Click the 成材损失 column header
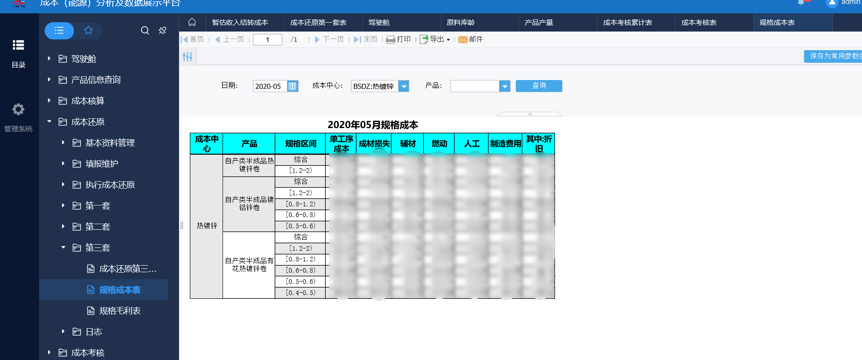This screenshot has height=360, width=862. 374,143
